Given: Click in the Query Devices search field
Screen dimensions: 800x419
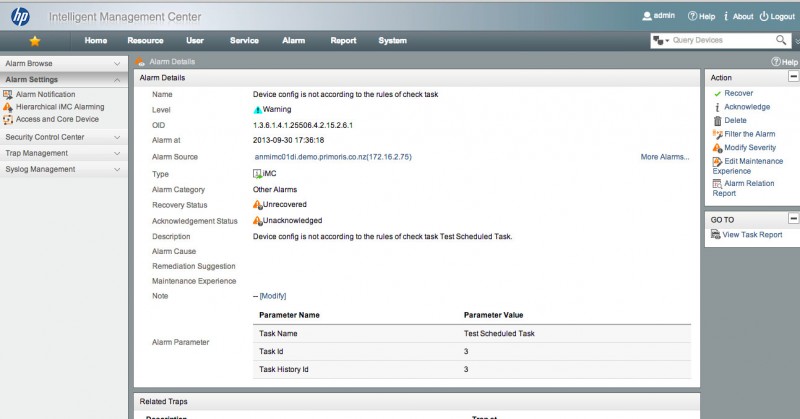Looking at the screenshot, I should 722,40.
